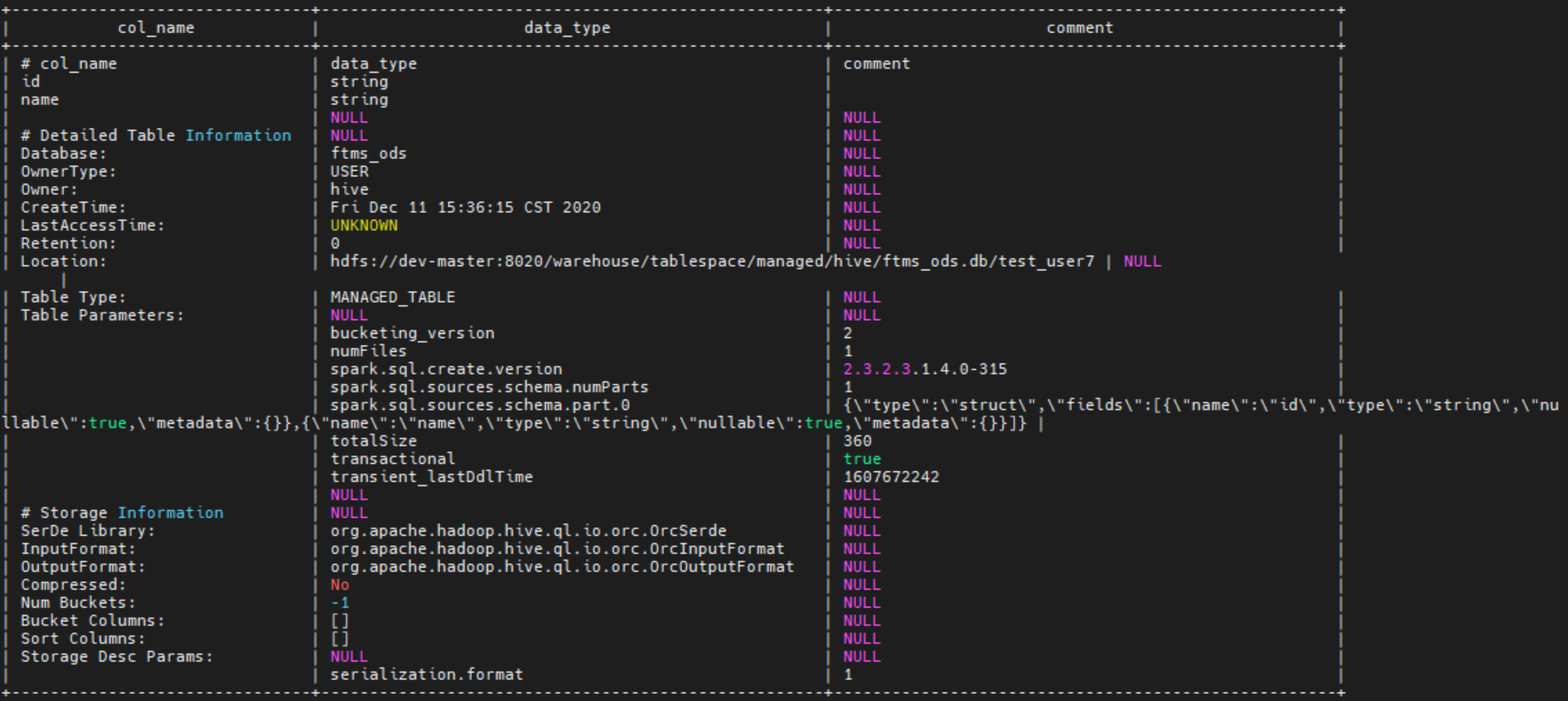This screenshot has height=701, width=1568.
Task: Click the data_type header text
Action: 567,28
